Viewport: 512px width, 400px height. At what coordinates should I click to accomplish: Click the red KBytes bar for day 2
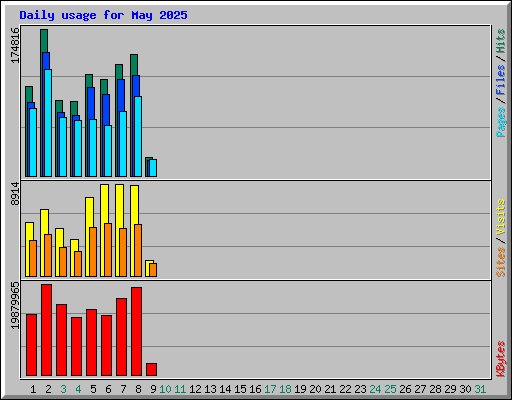(x=47, y=330)
